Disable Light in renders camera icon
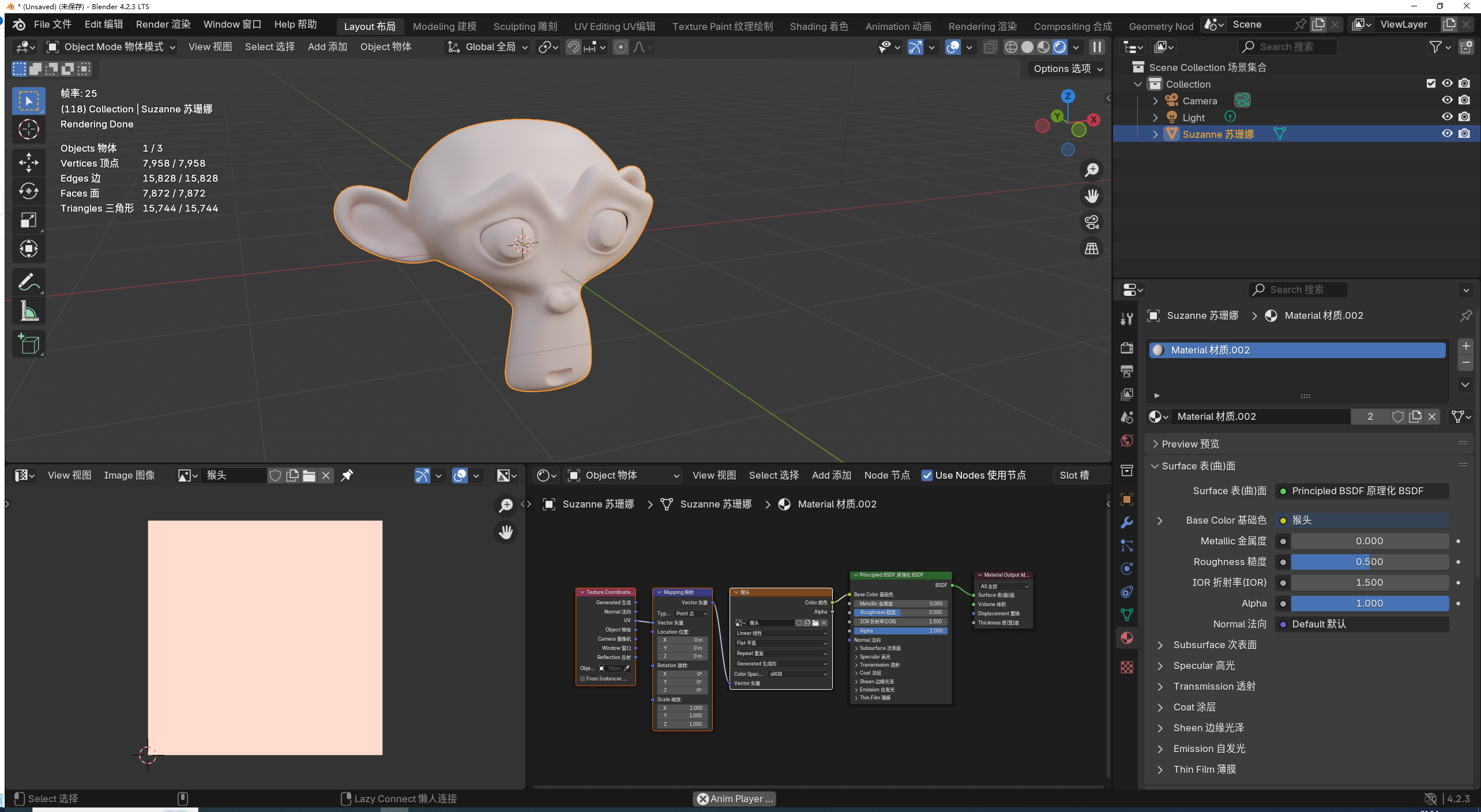This screenshot has height=812, width=1481. tap(1464, 117)
